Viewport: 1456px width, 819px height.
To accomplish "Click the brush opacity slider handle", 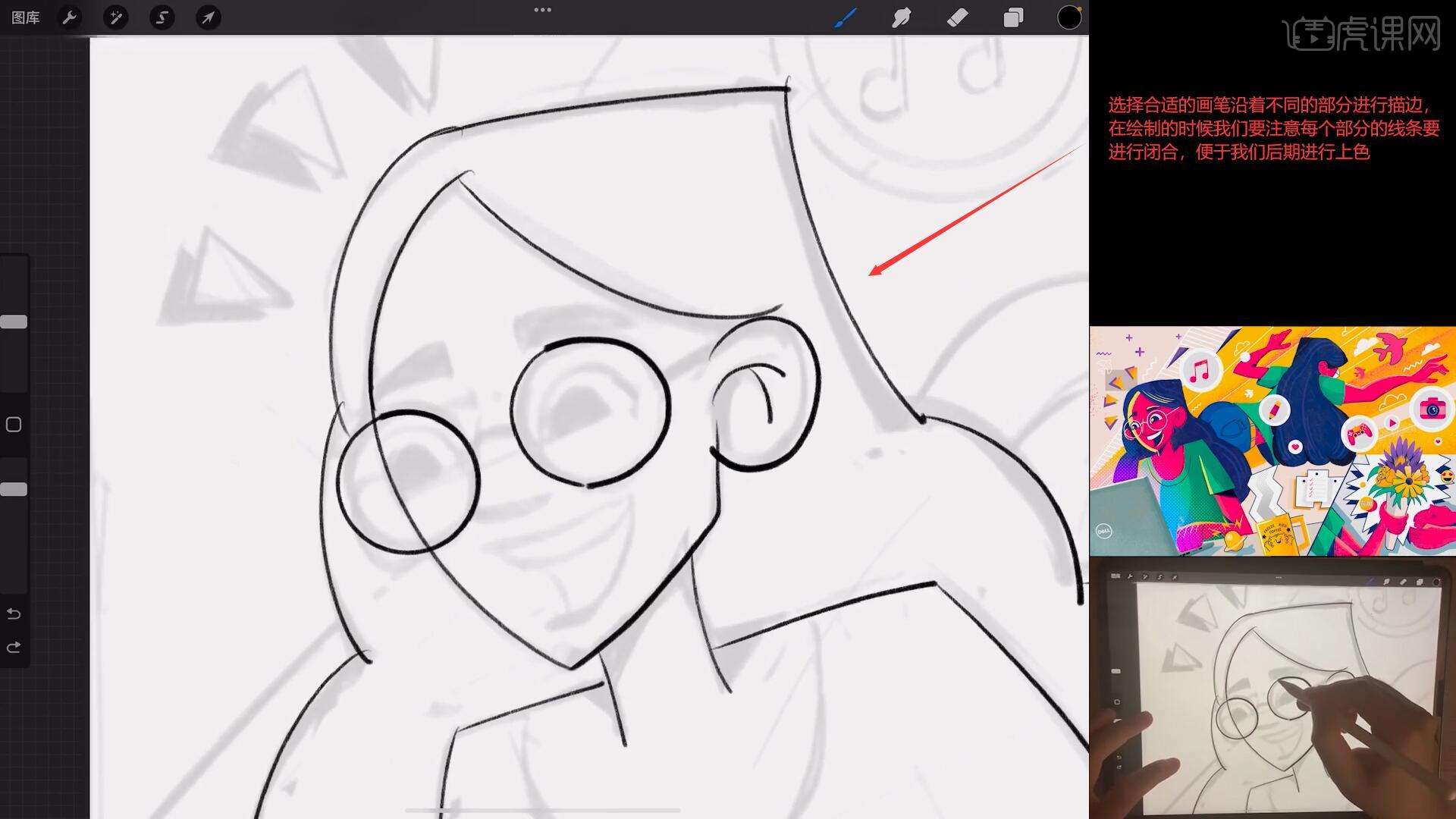I will click(x=14, y=489).
